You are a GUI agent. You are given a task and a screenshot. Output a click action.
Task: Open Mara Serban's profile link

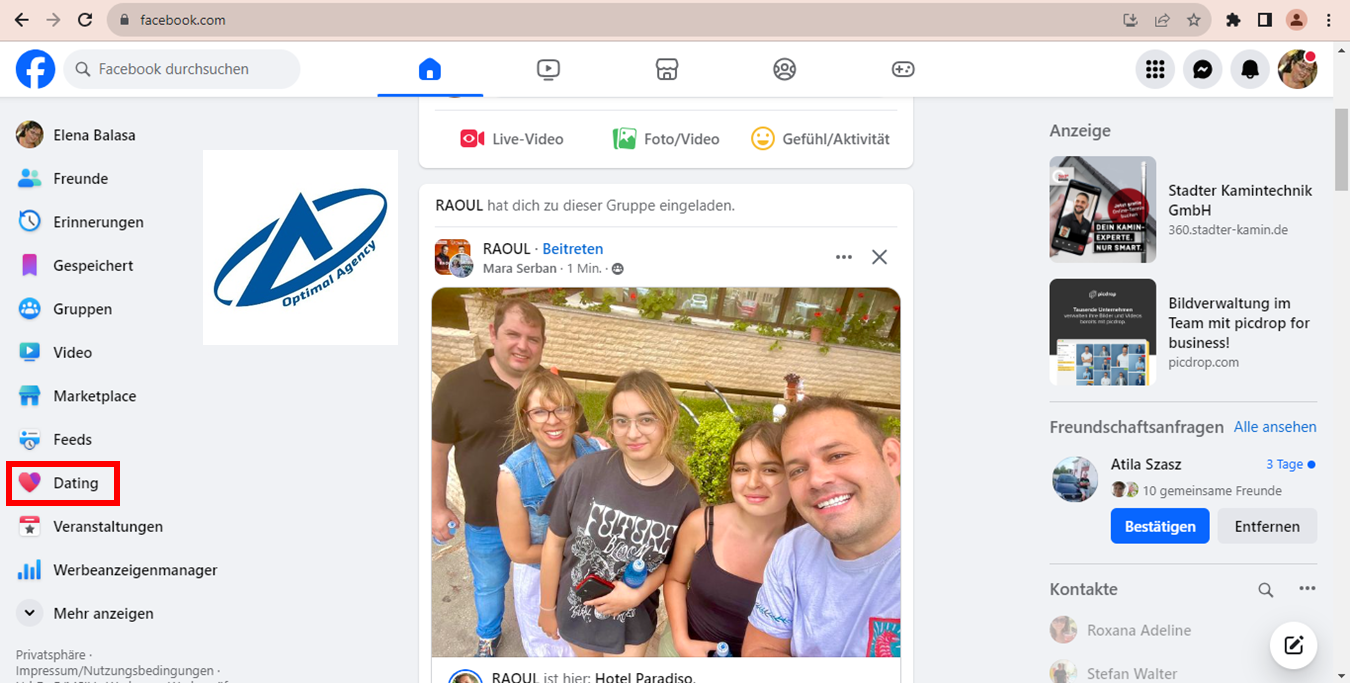coord(520,269)
